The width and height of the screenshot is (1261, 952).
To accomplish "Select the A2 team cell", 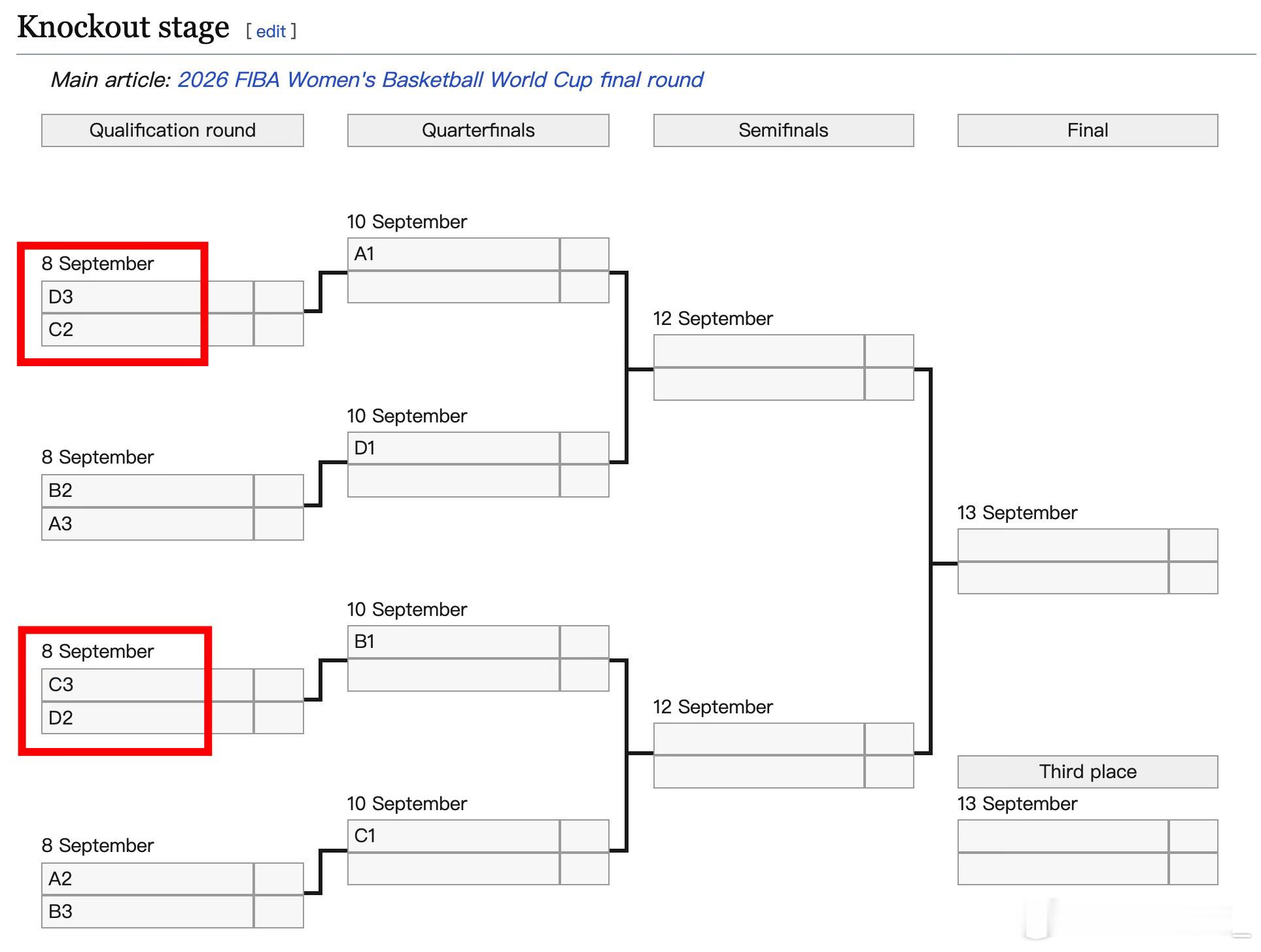I will 147,879.
